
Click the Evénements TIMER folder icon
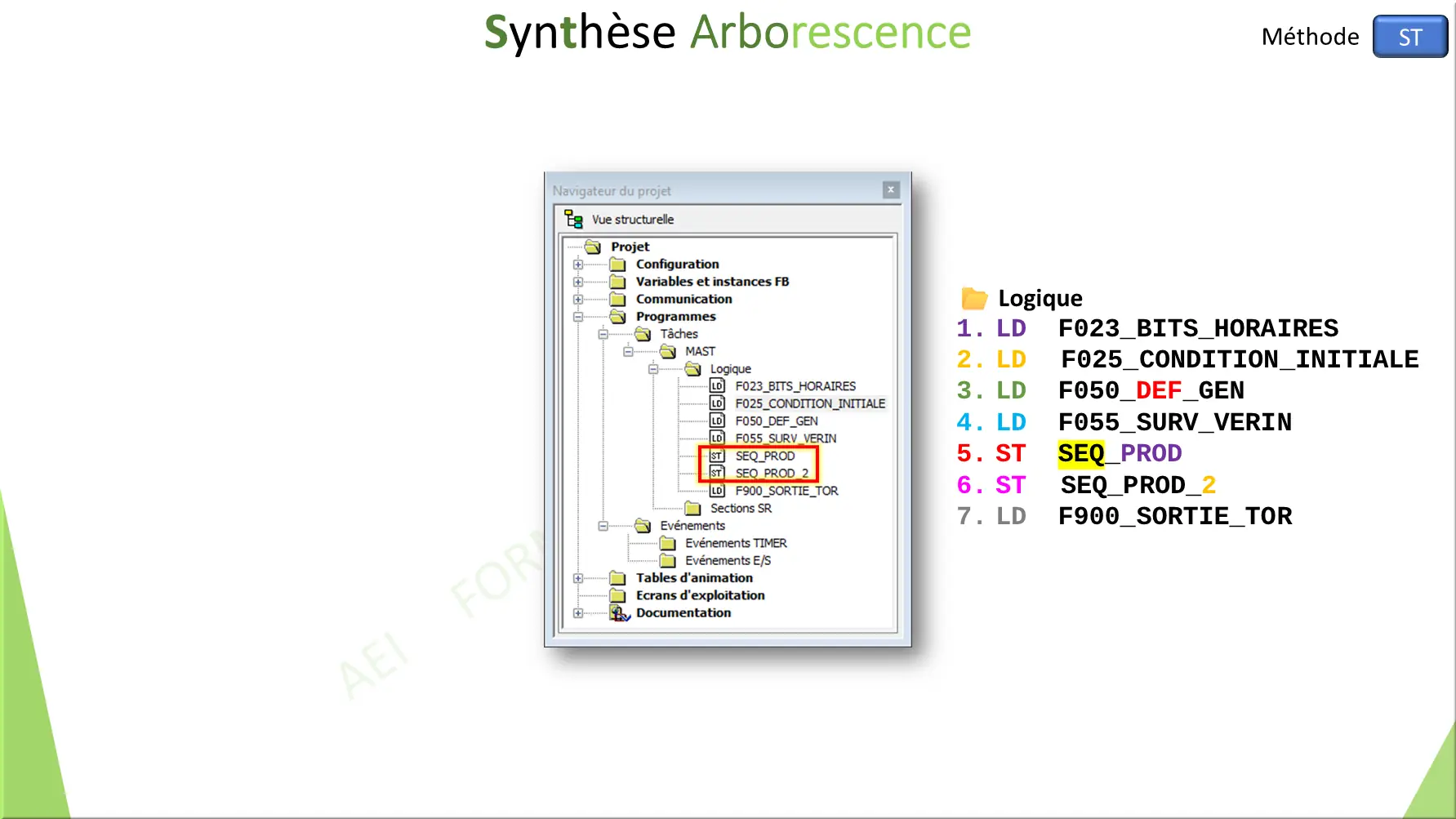click(668, 542)
